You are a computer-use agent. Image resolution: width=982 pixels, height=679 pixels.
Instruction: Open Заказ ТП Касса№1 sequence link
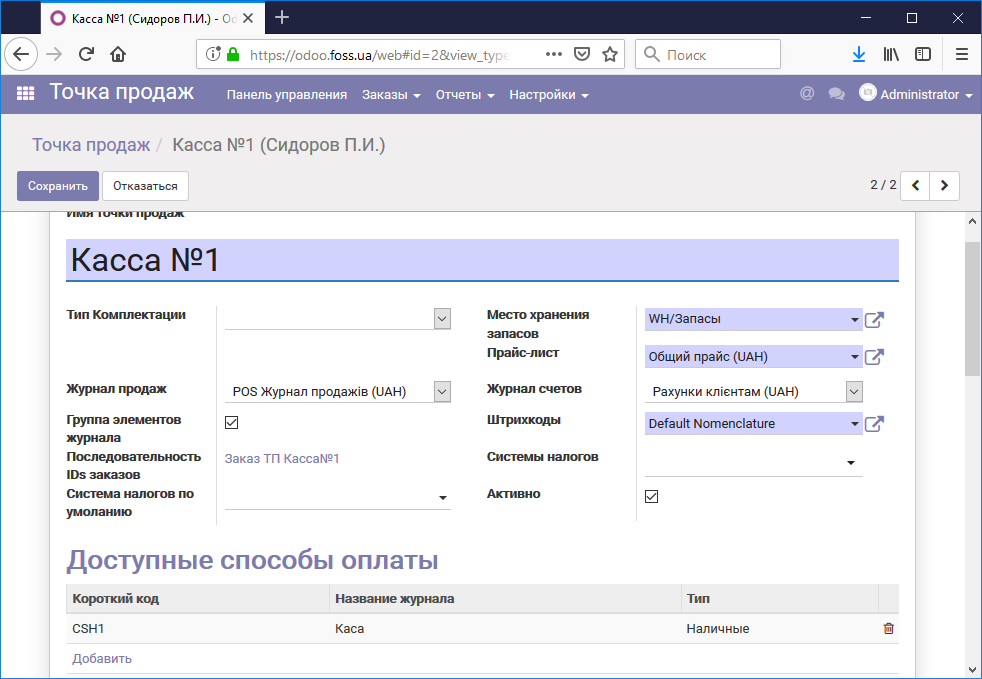click(282, 459)
